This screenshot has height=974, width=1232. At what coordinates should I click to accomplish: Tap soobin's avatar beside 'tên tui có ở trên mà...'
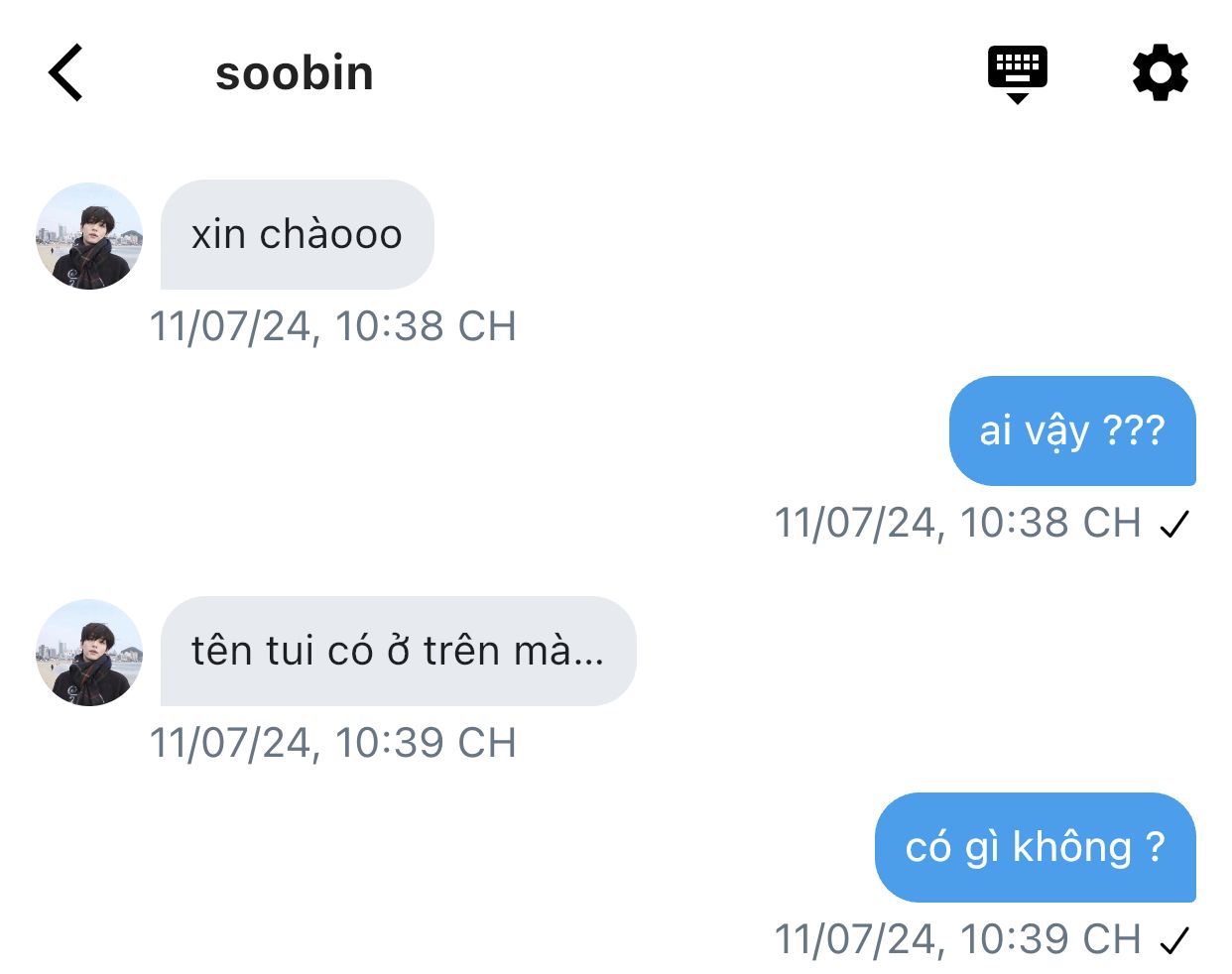[x=89, y=653]
